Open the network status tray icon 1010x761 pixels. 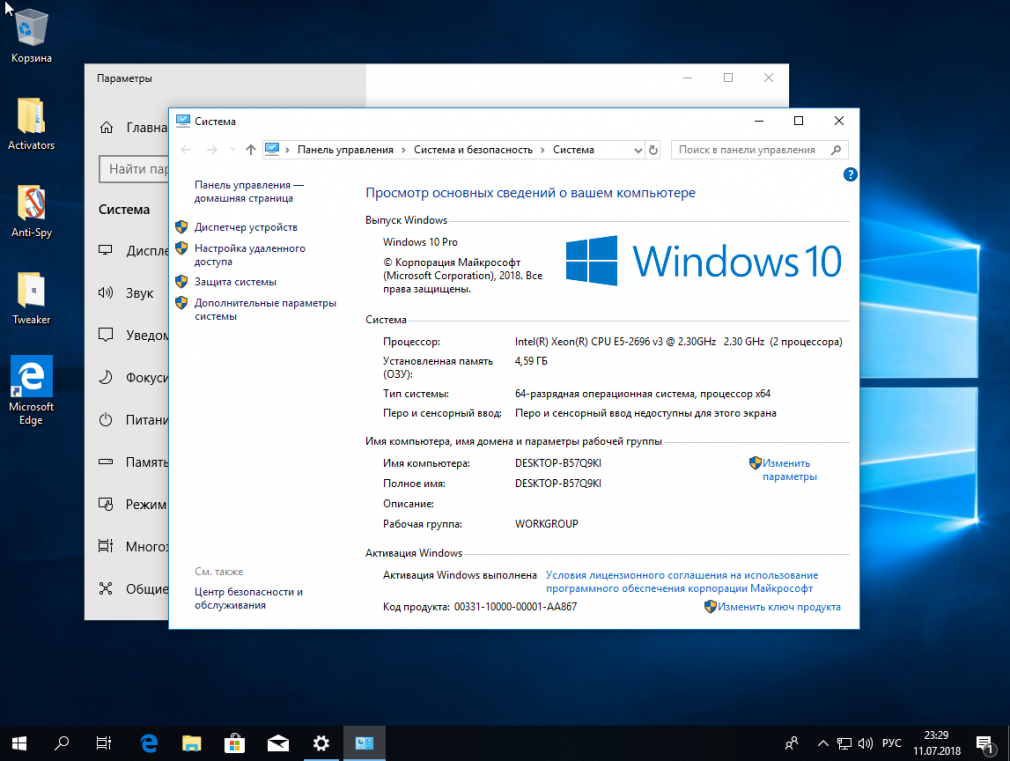point(844,744)
